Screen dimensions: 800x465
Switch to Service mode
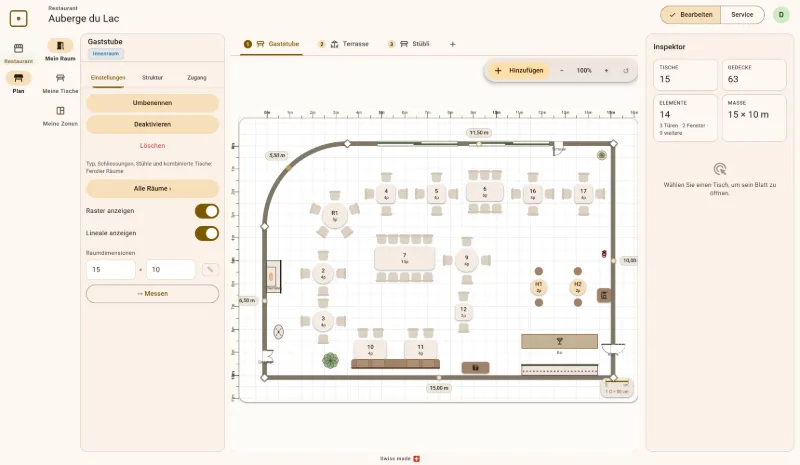(x=742, y=15)
